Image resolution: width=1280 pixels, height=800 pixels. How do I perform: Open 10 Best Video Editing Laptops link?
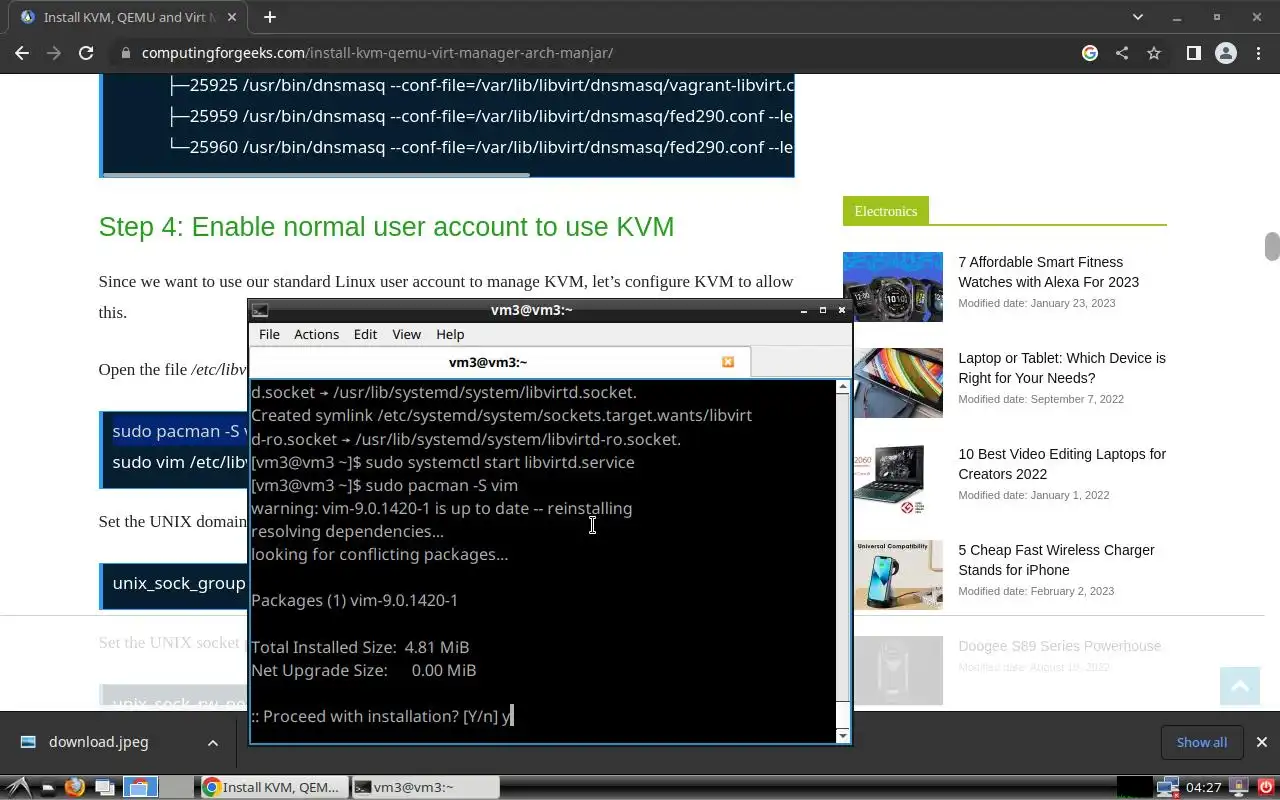point(1062,464)
